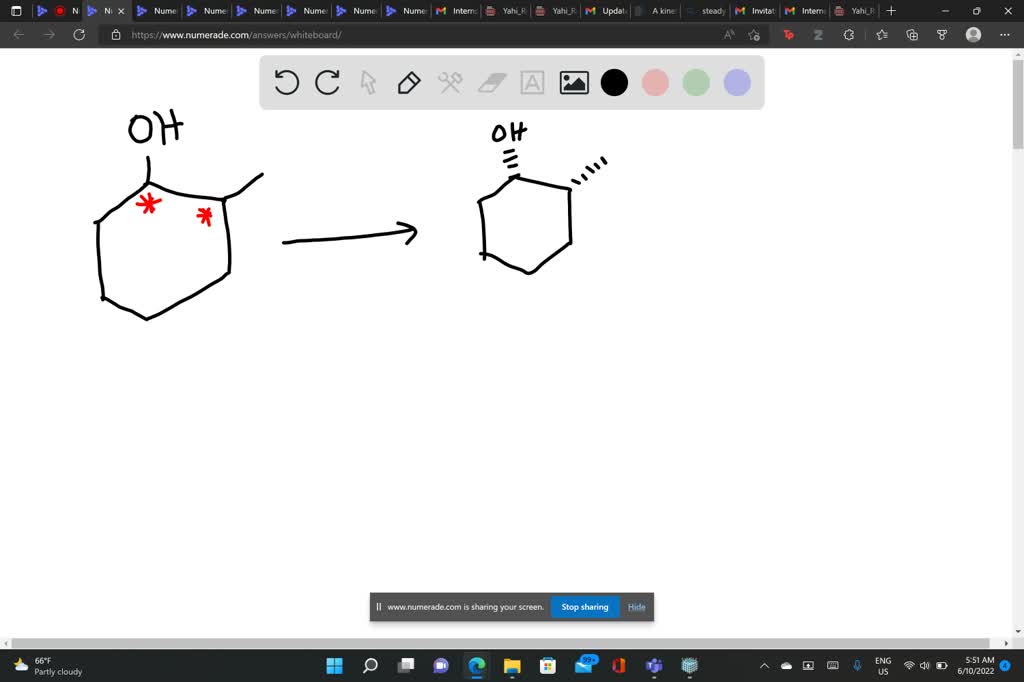
Task: Select the Pen drawing tool
Action: [408, 82]
